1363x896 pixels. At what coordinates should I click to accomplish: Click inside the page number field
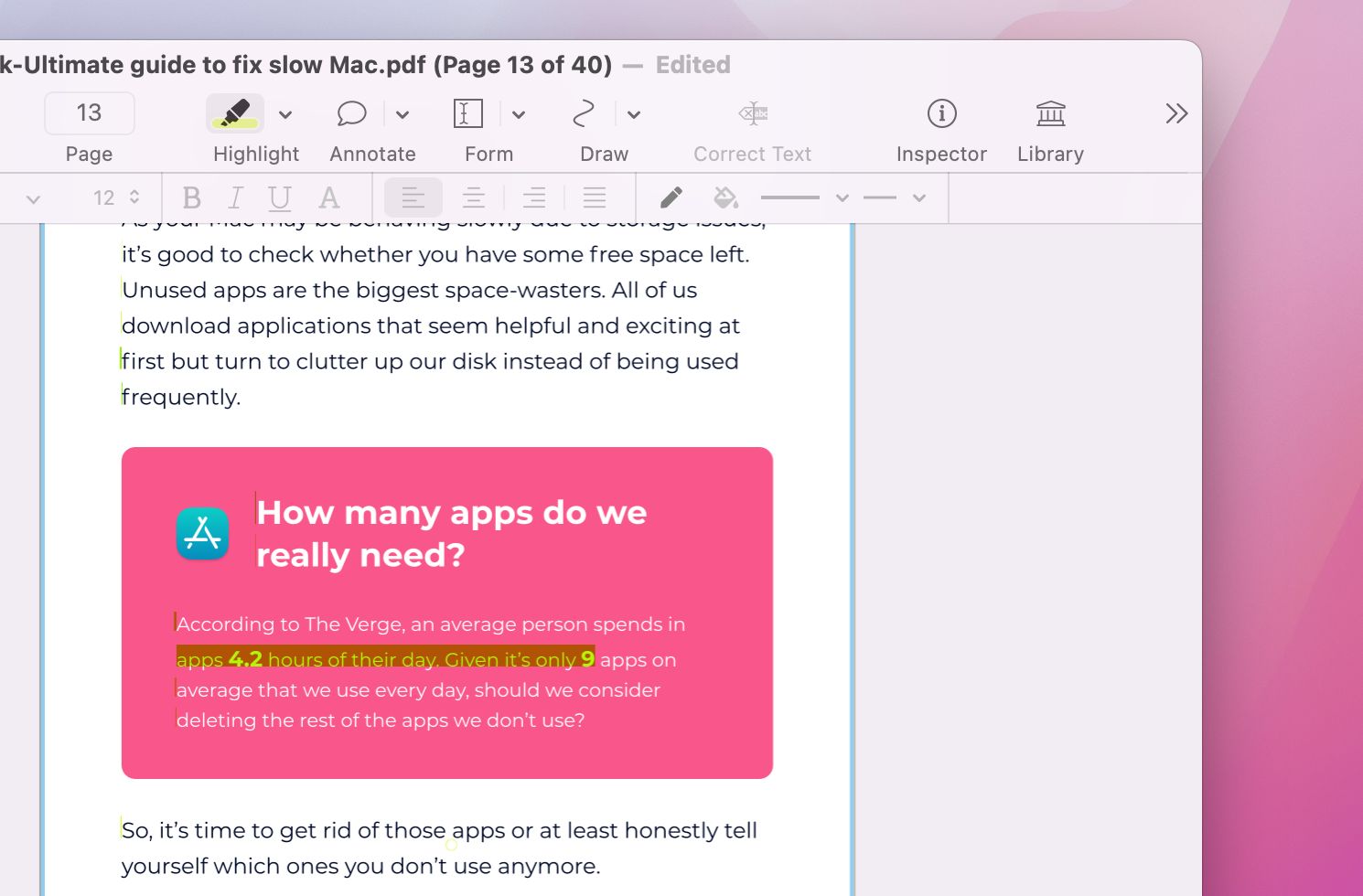89,113
